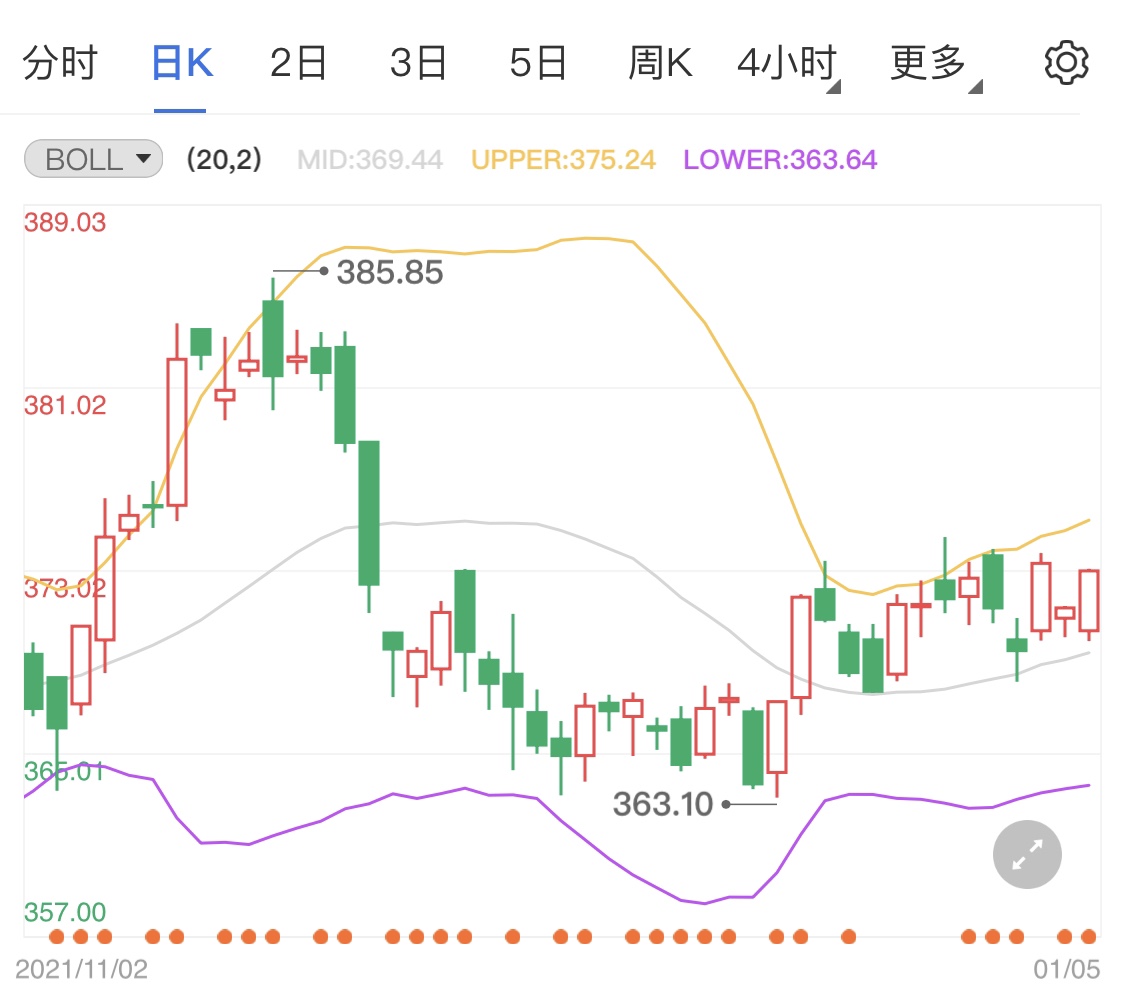Switch to the 分时 tab
The width and height of the screenshot is (1125, 1006).
click(x=60, y=61)
